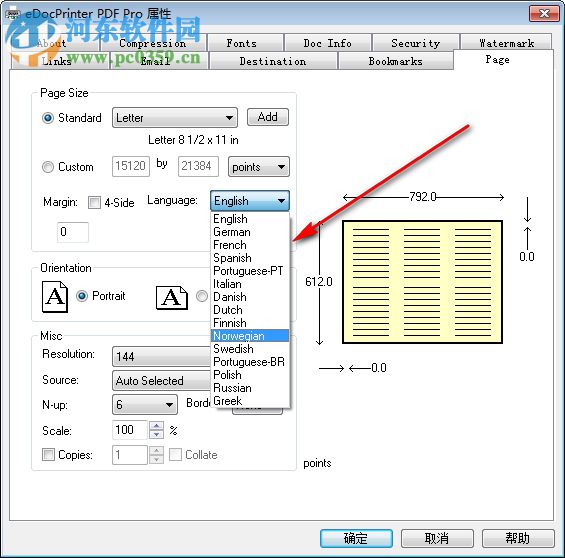The height and width of the screenshot is (558, 565).
Task: Select the Page tab
Action: (x=503, y=59)
